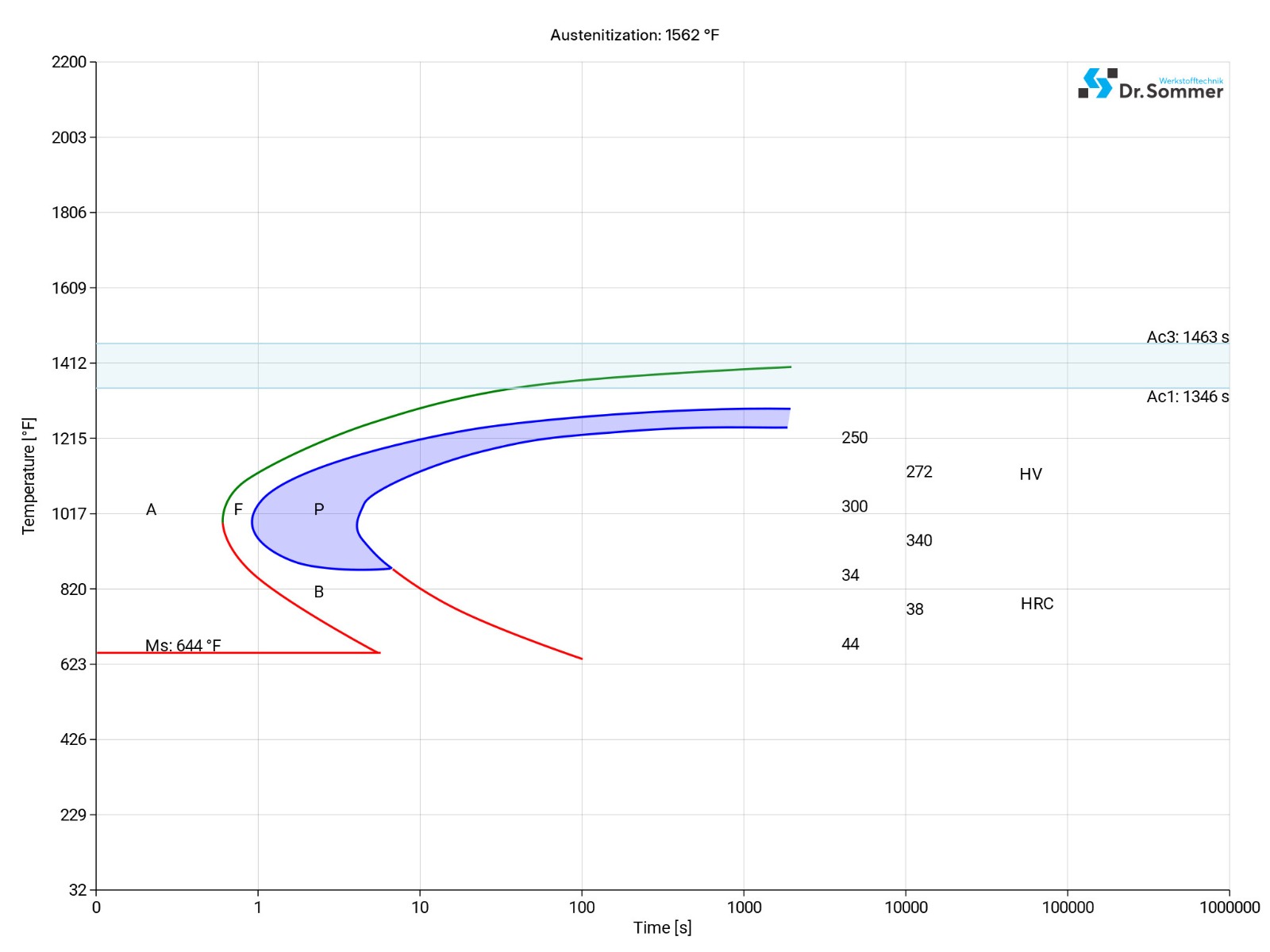Click the Time [s] axis title
Image resolution: width=1270 pixels, height=952 pixels.
coord(662,927)
